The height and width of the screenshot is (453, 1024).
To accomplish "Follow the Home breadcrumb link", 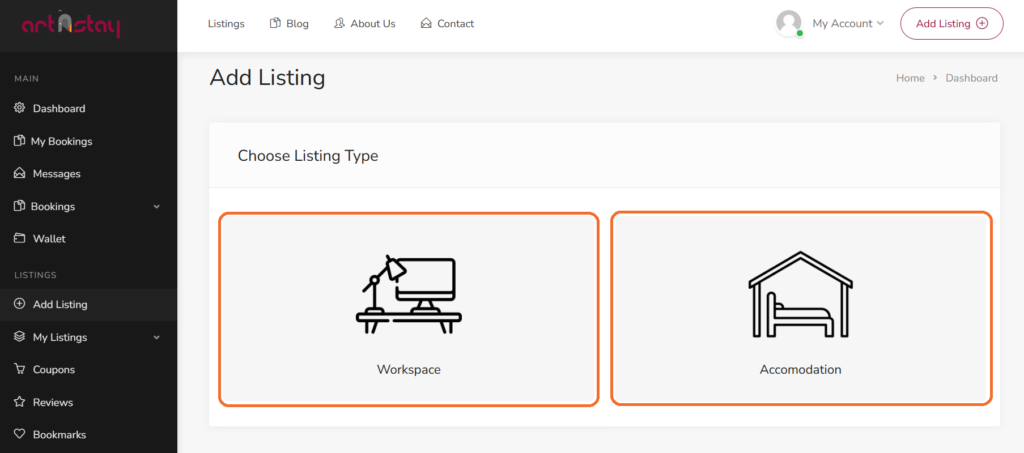I will tap(910, 78).
